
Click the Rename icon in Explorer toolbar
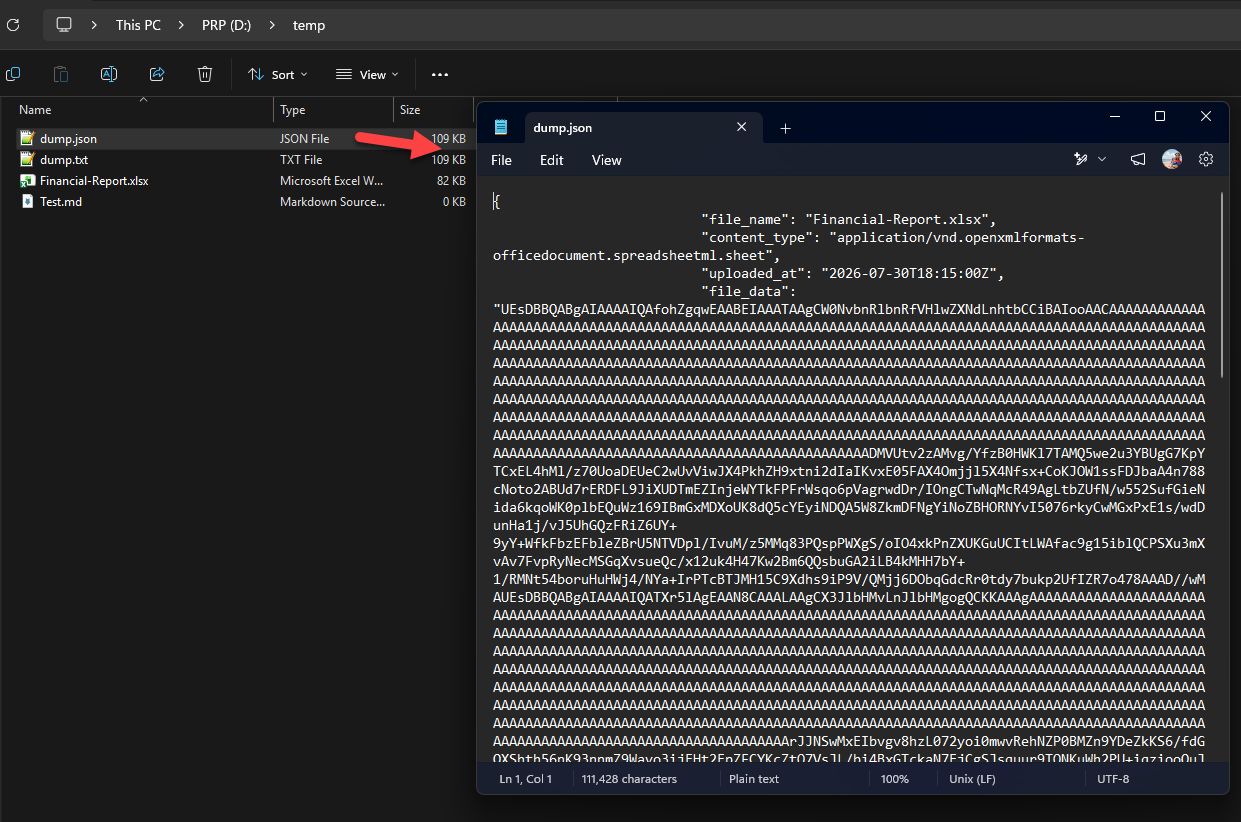coord(109,74)
